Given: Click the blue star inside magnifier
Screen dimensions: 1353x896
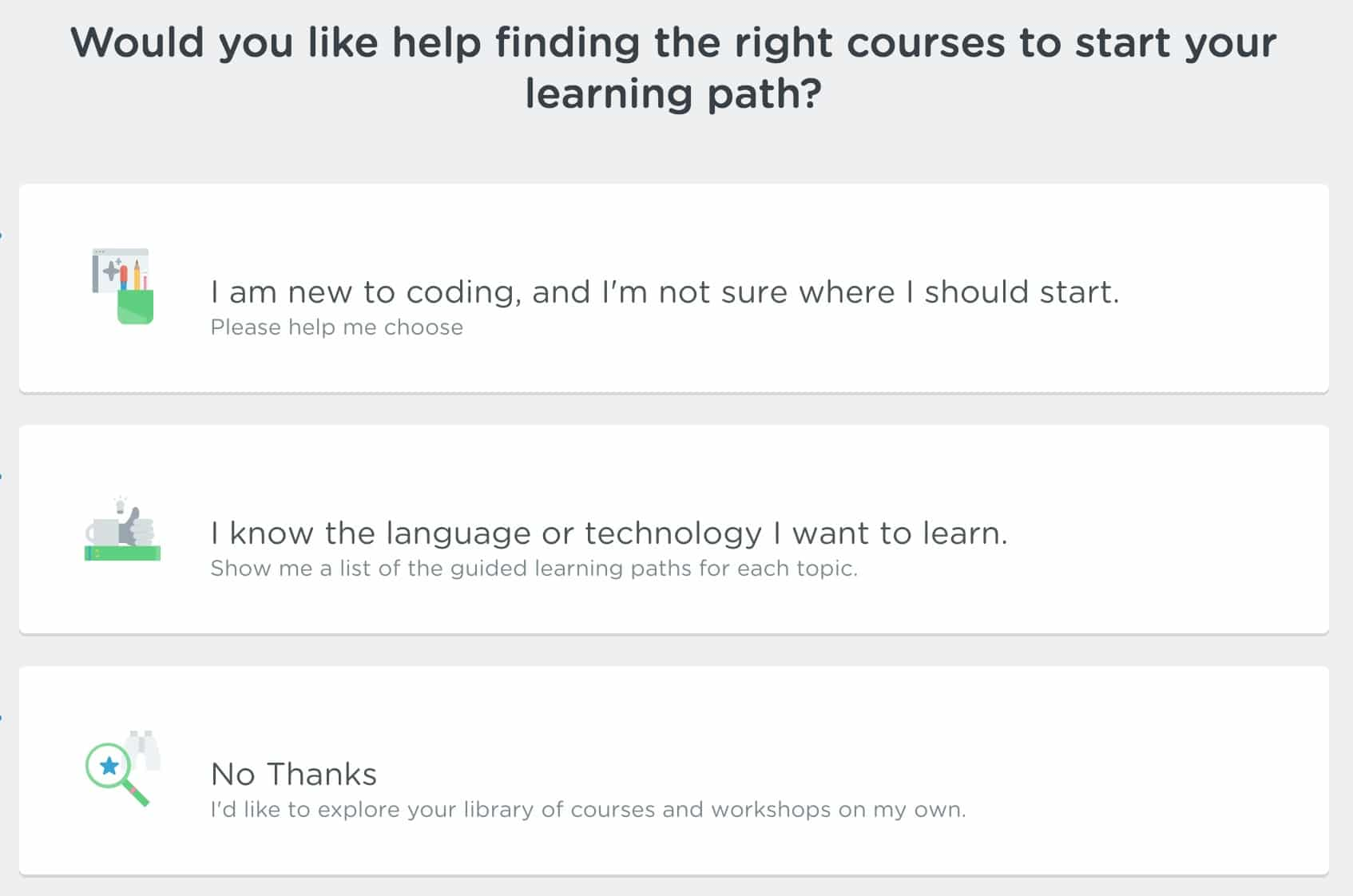Looking at the screenshot, I should (x=109, y=766).
